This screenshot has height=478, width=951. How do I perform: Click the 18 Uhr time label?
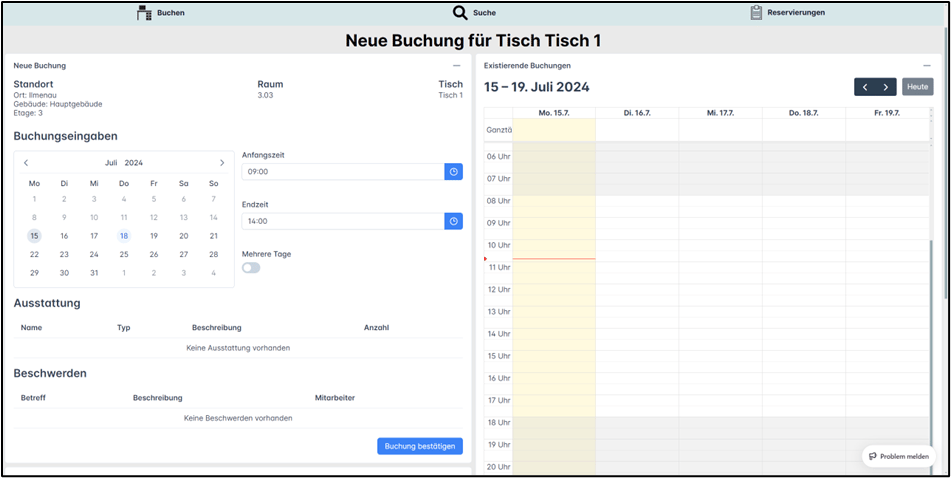coord(499,422)
